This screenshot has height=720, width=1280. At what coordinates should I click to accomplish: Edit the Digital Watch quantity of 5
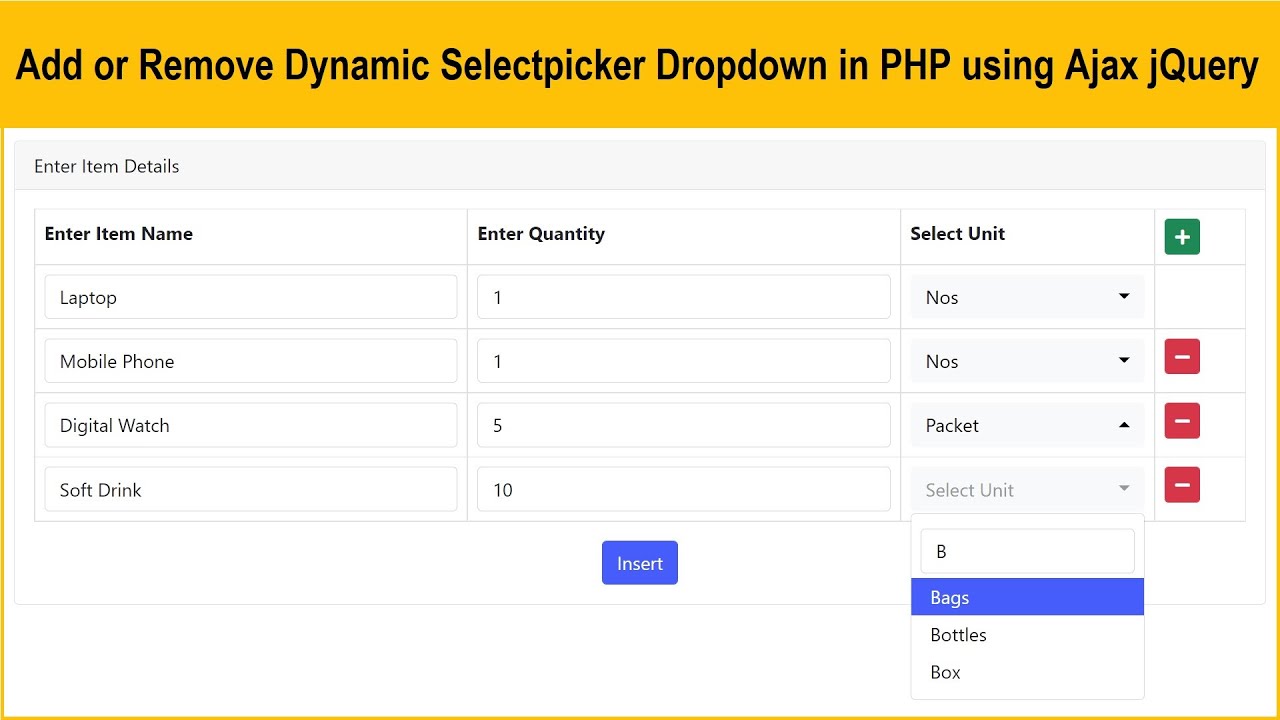click(x=683, y=425)
